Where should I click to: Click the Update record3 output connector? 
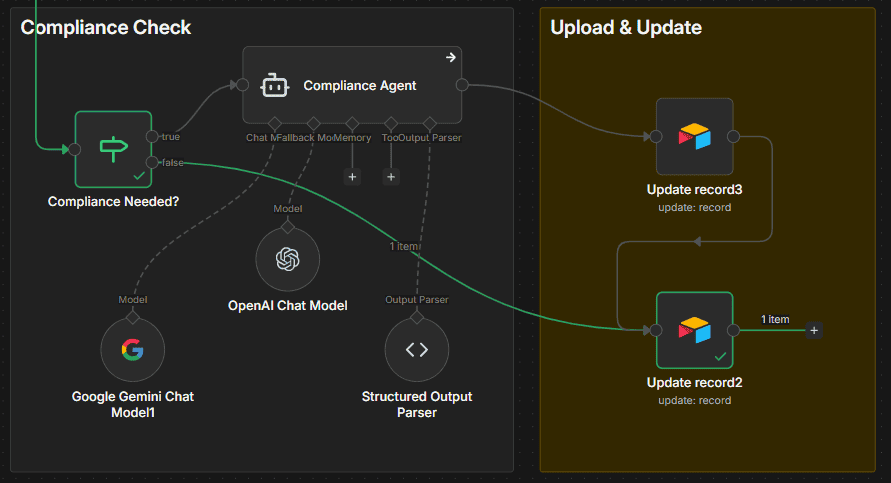point(733,136)
